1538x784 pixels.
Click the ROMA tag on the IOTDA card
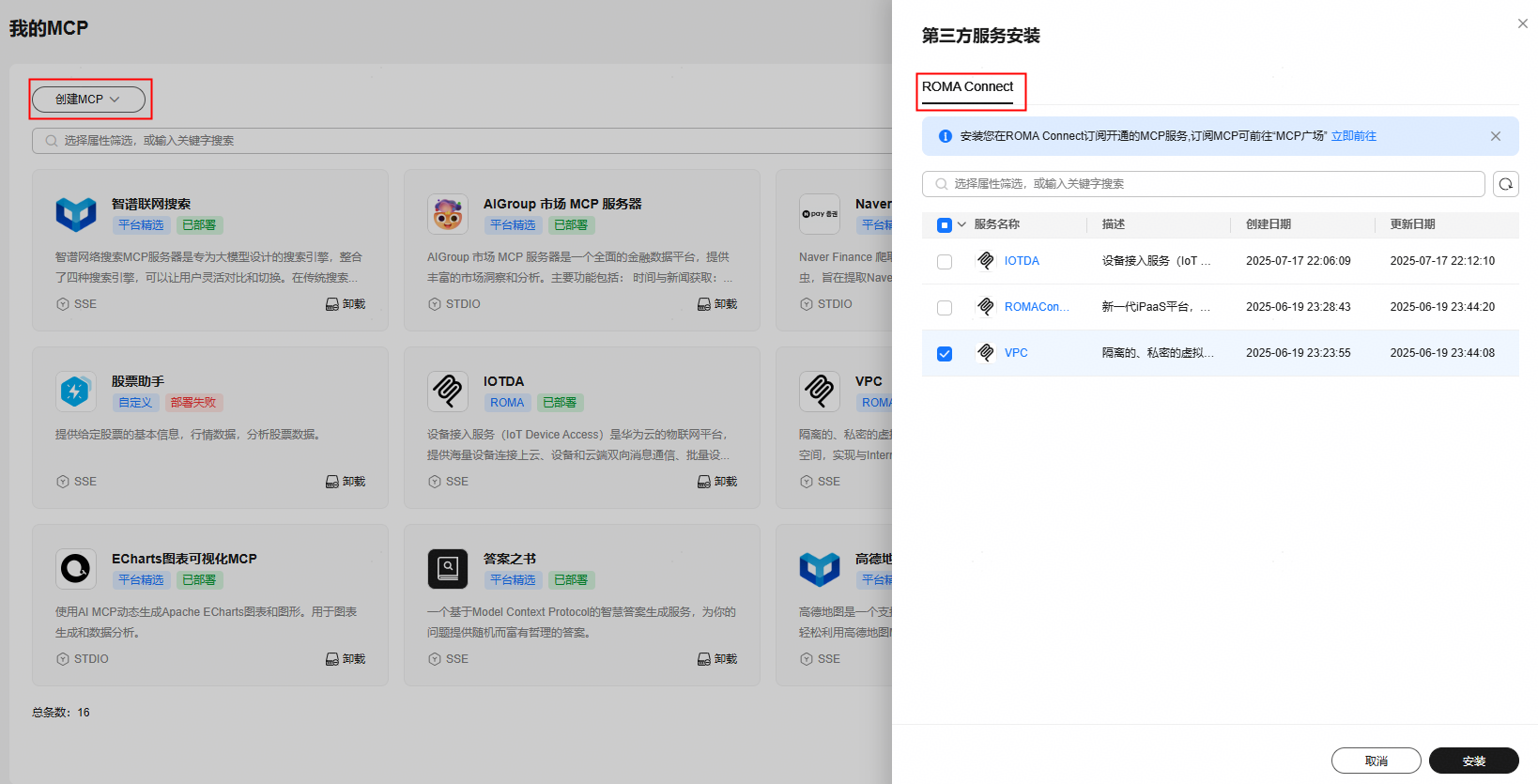[507, 403]
